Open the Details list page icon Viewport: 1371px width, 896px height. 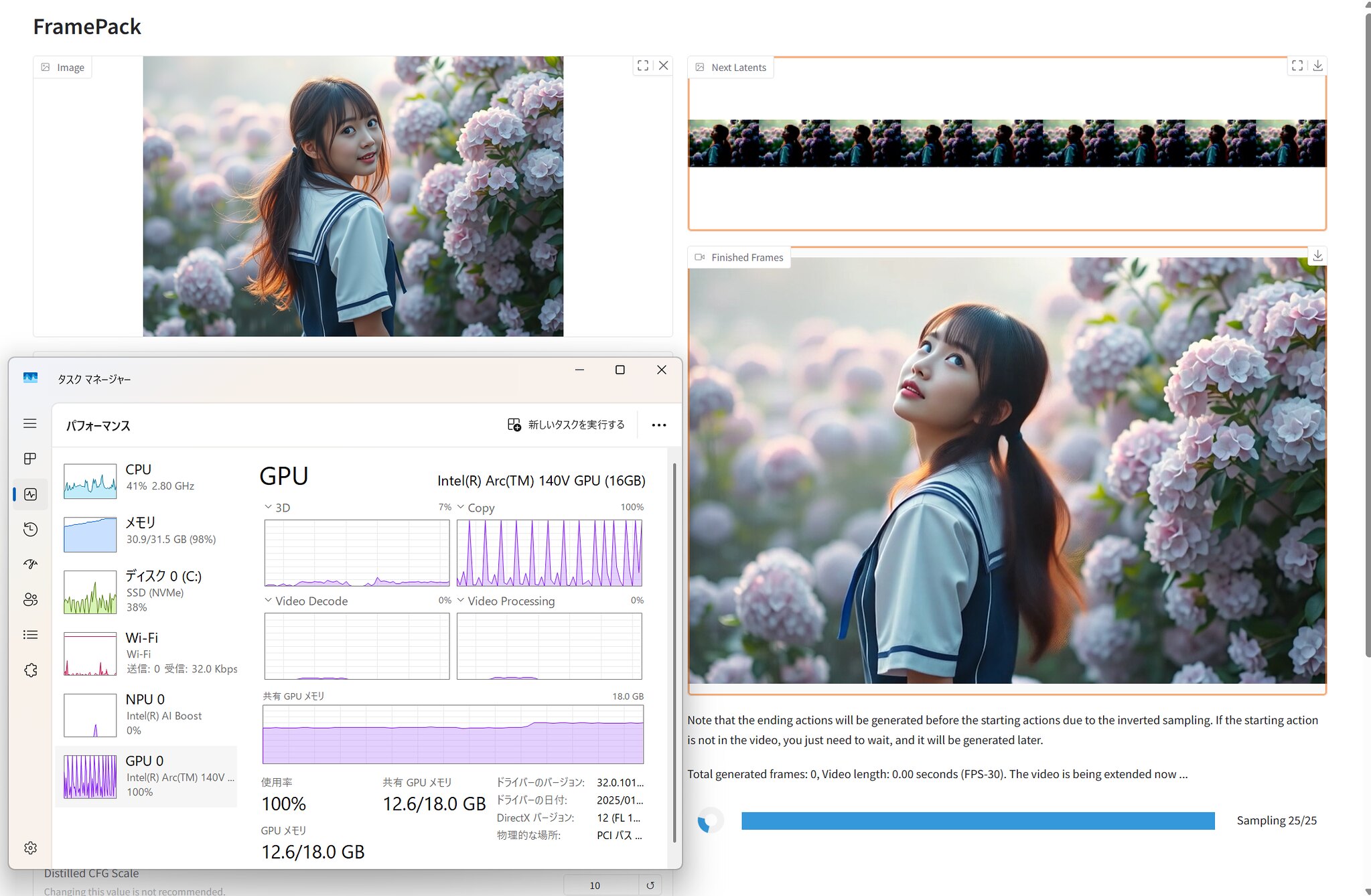pos(29,635)
